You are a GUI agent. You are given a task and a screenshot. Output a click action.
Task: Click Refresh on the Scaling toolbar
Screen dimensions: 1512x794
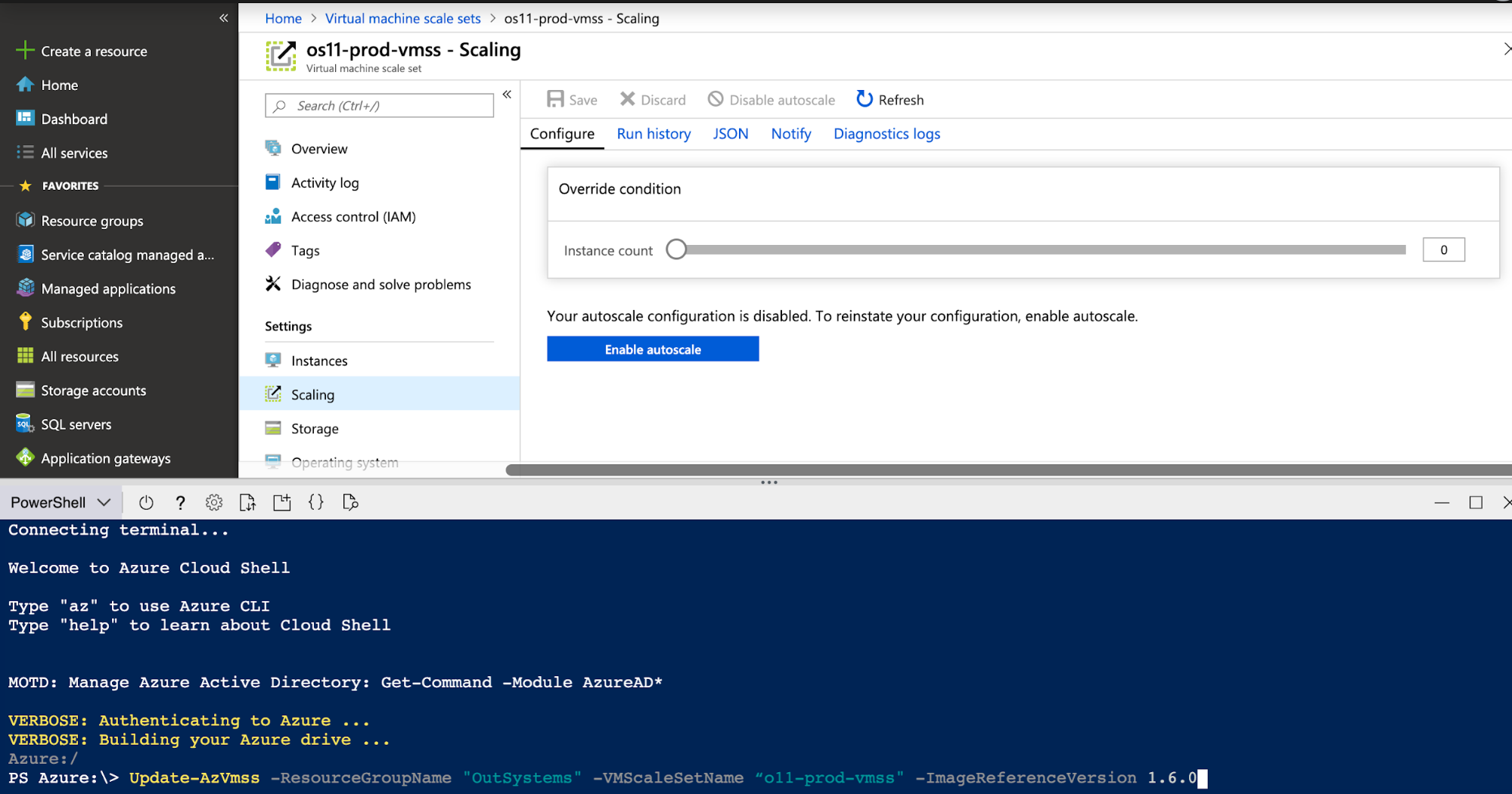890,99
